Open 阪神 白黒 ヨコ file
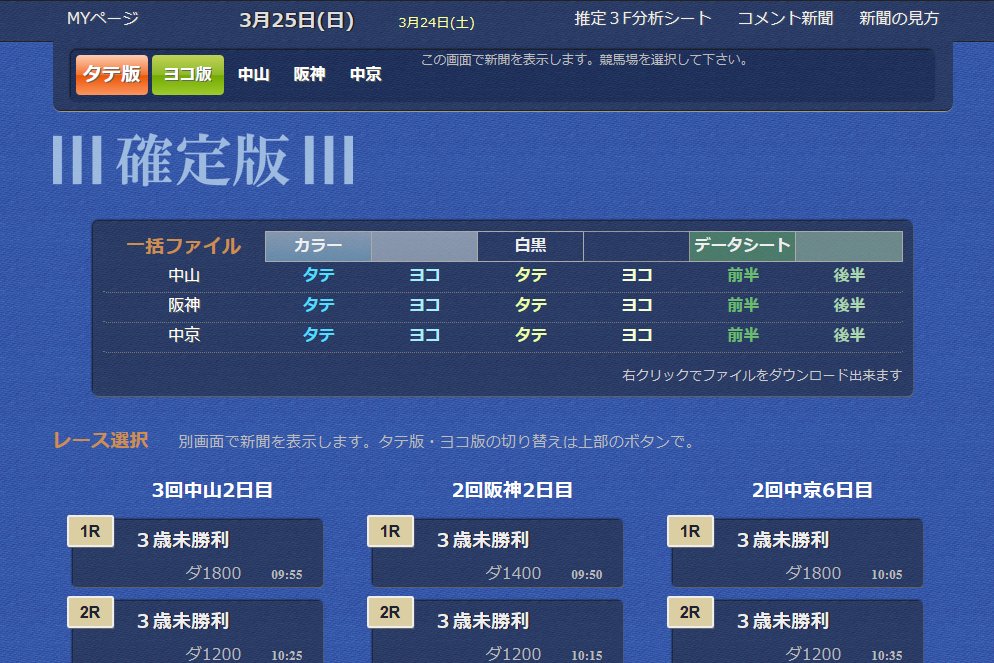This screenshot has width=994, height=663. pos(636,305)
